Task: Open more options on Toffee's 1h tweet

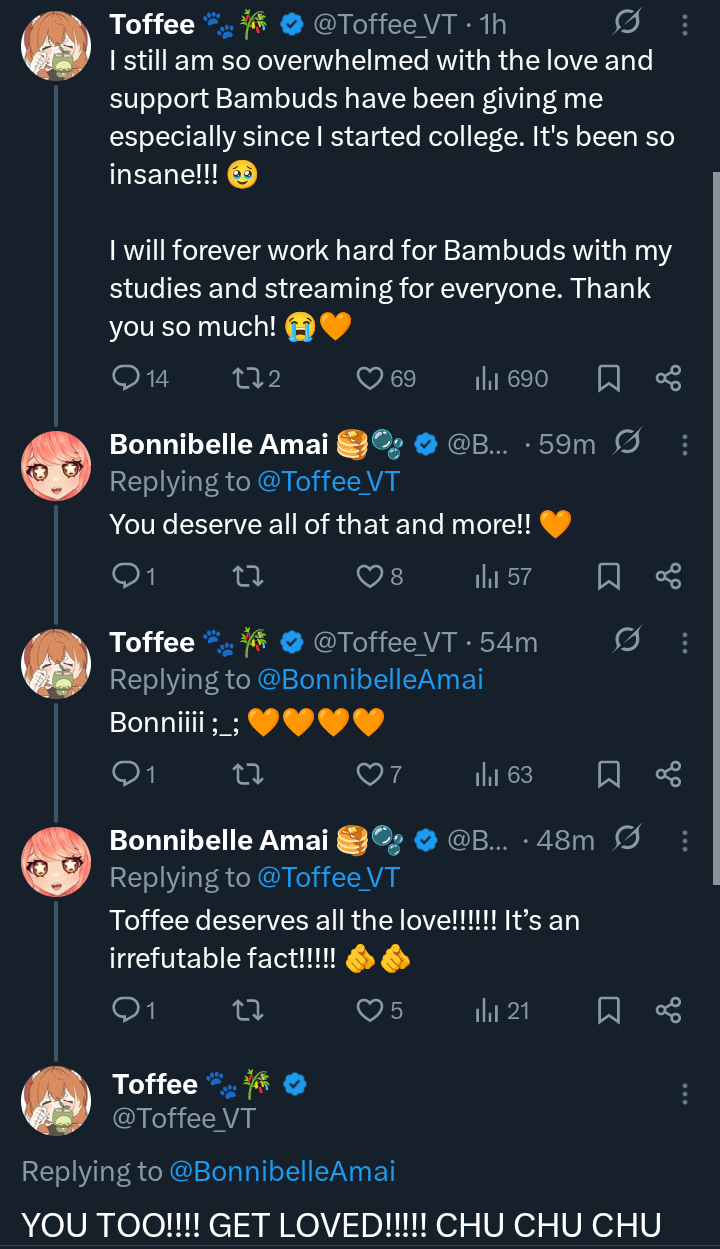Action: coord(685,24)
